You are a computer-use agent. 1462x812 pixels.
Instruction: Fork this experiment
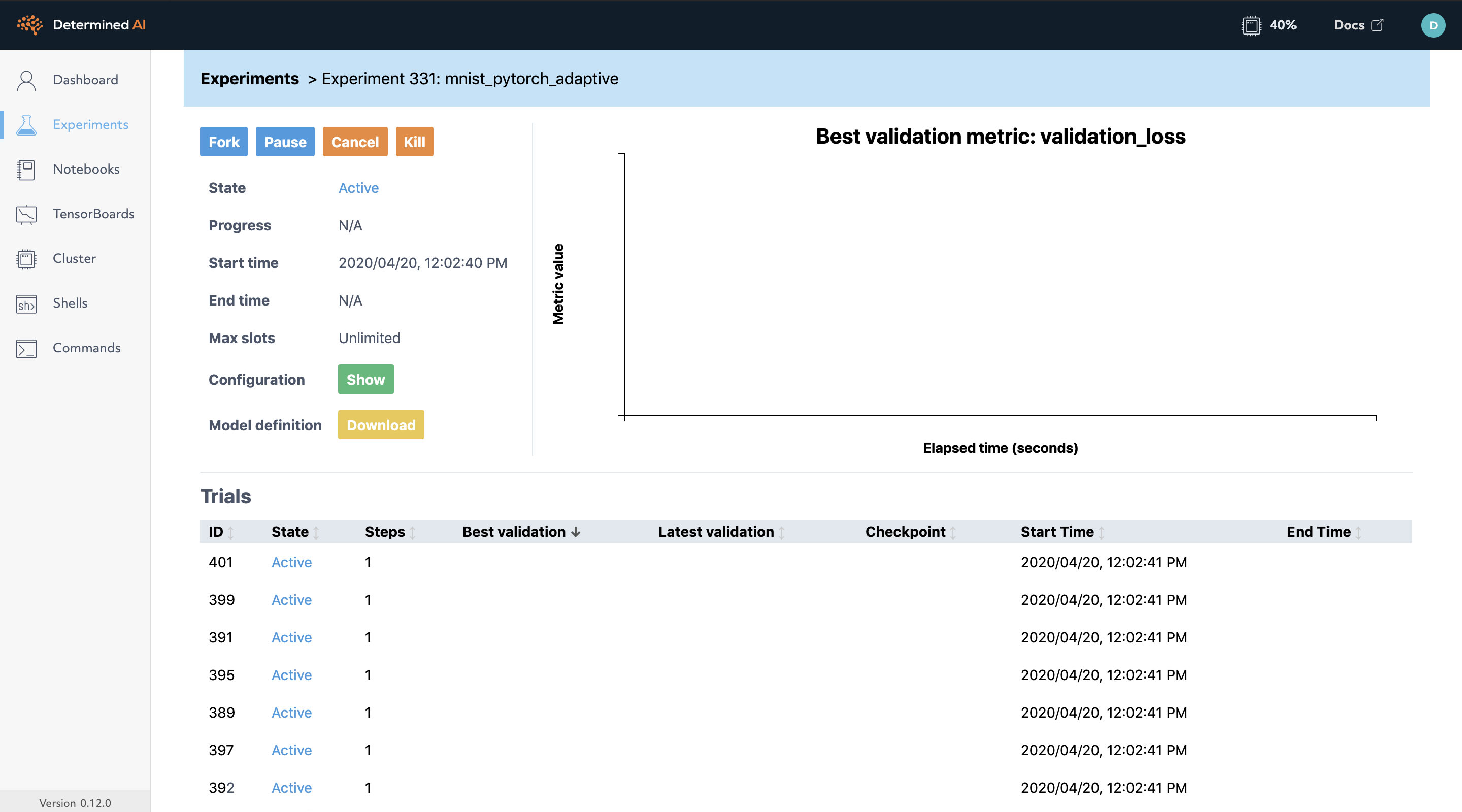pyautogui.click(x=223, y=142)
